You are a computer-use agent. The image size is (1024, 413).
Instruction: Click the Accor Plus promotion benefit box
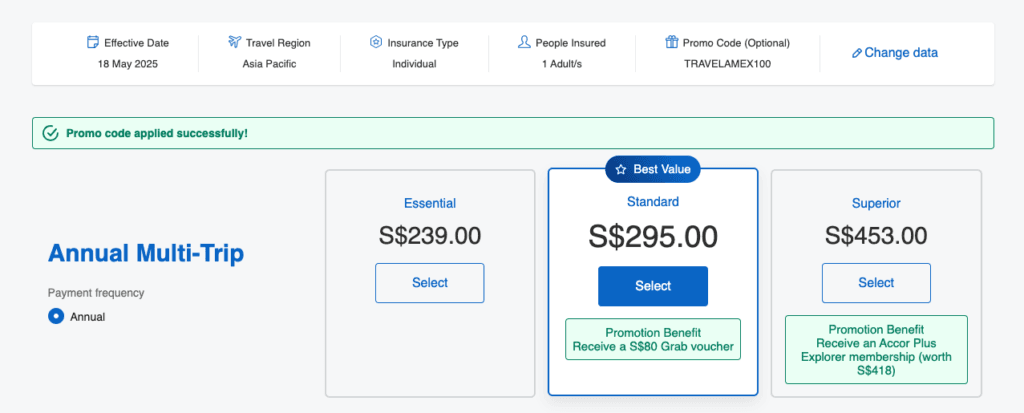coord(876,350)
